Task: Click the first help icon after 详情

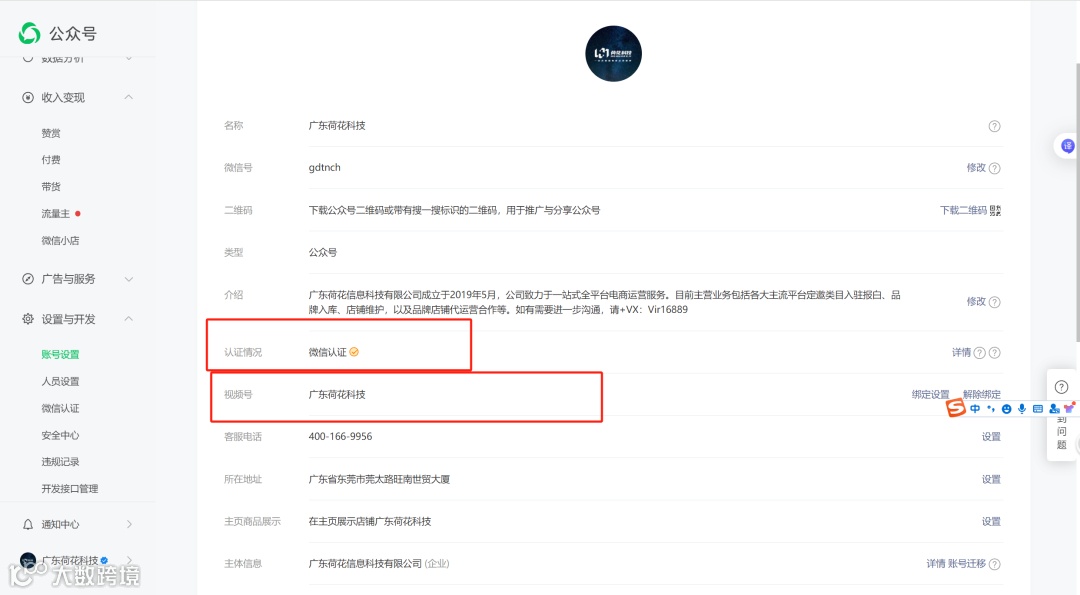Action: point(979,353)
